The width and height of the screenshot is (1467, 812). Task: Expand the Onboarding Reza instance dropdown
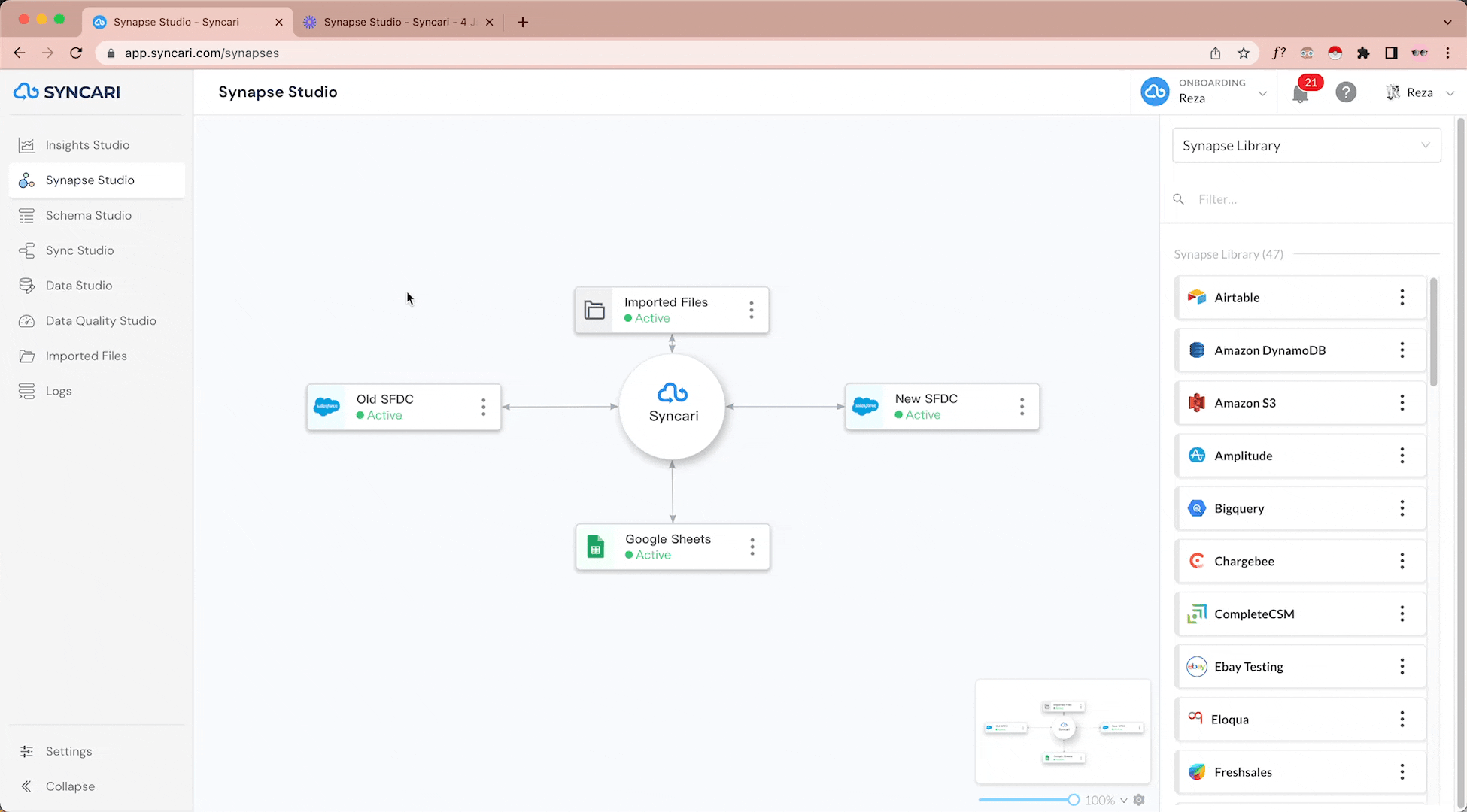coord(1204,92)
